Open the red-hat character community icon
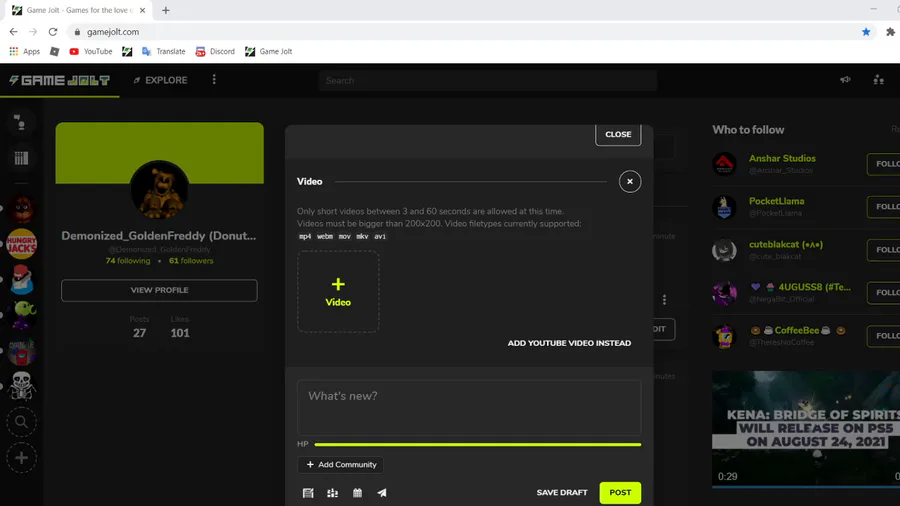Viewport: 900px width, 506px height. (x=21, y=280)
